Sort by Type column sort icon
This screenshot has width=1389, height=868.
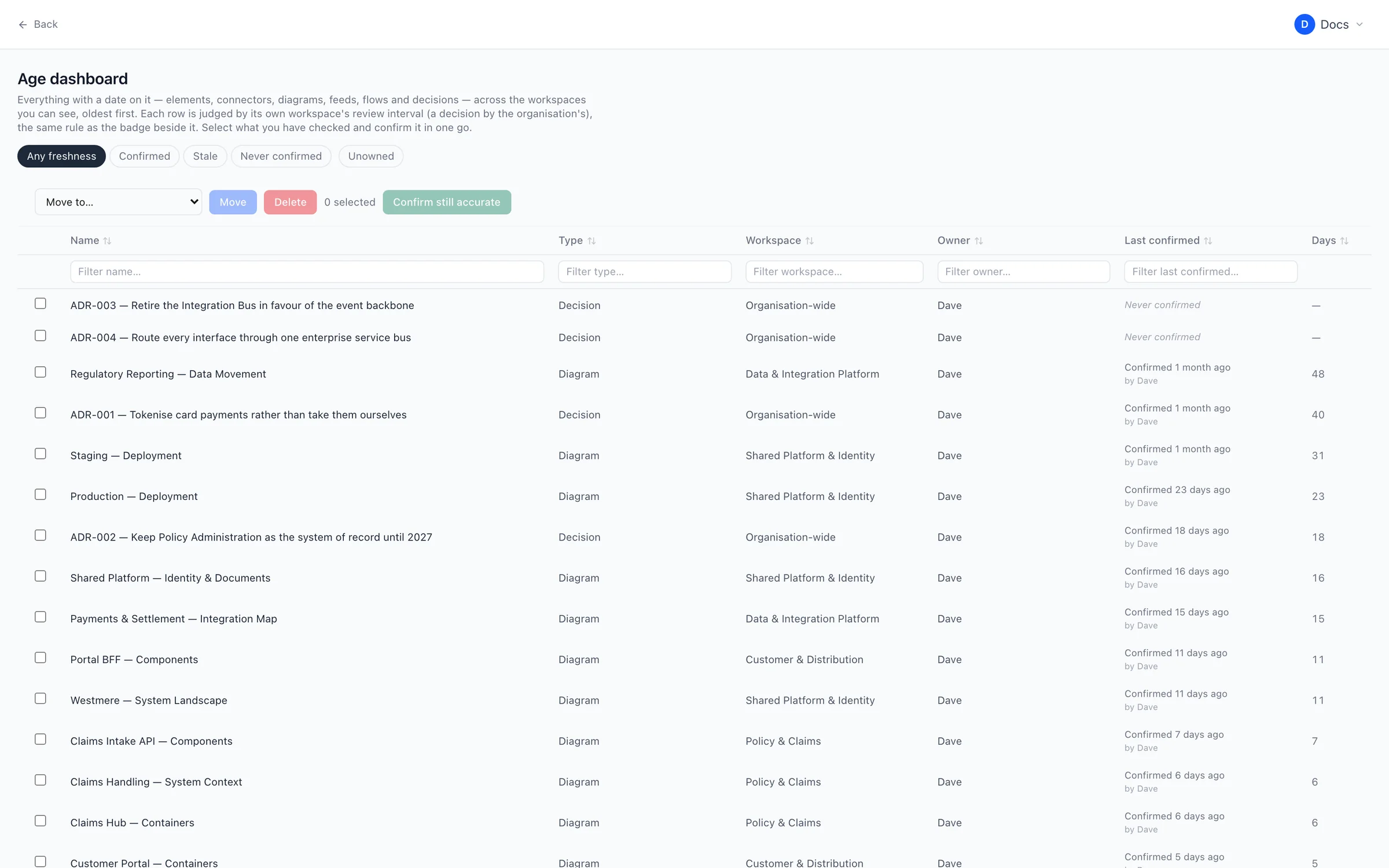591,241
